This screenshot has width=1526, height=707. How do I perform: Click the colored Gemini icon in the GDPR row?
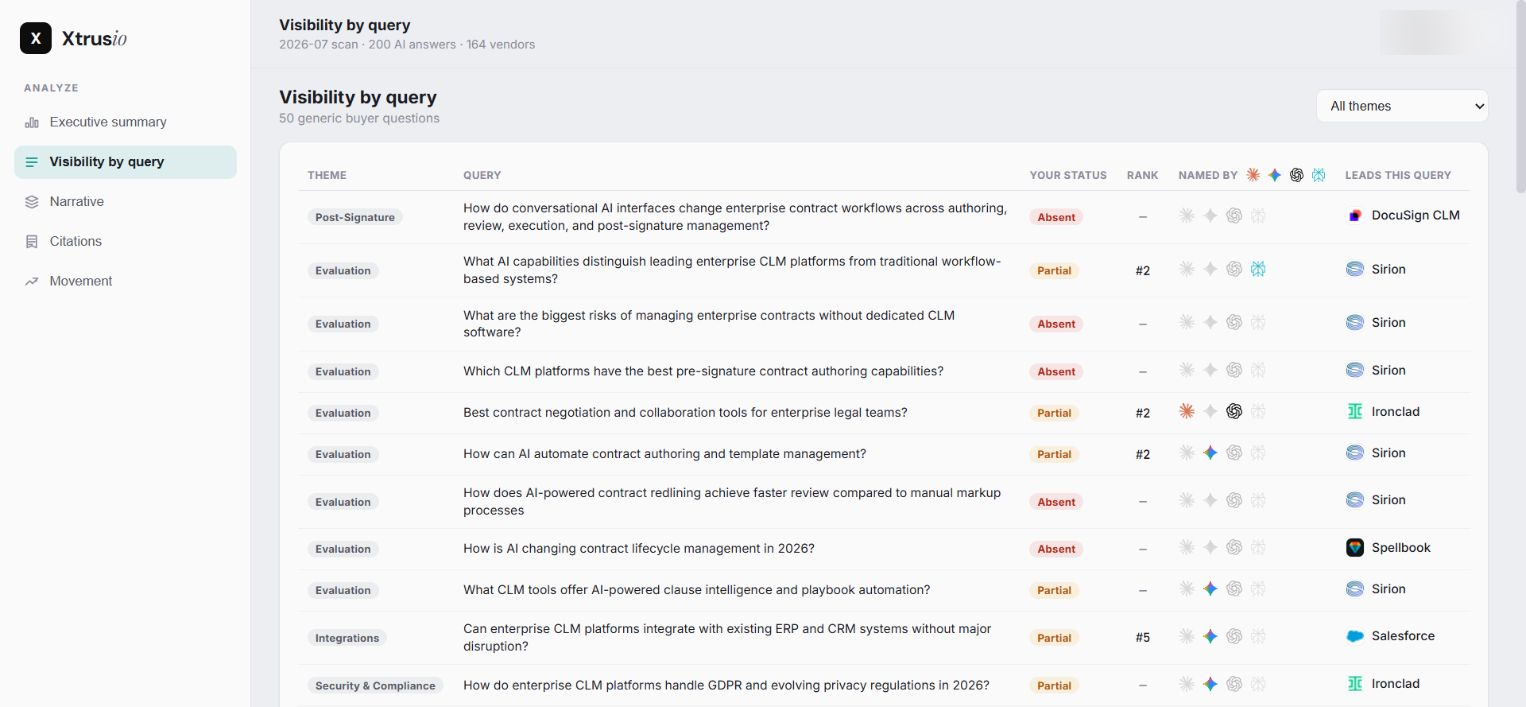[x=1210, y=684]
